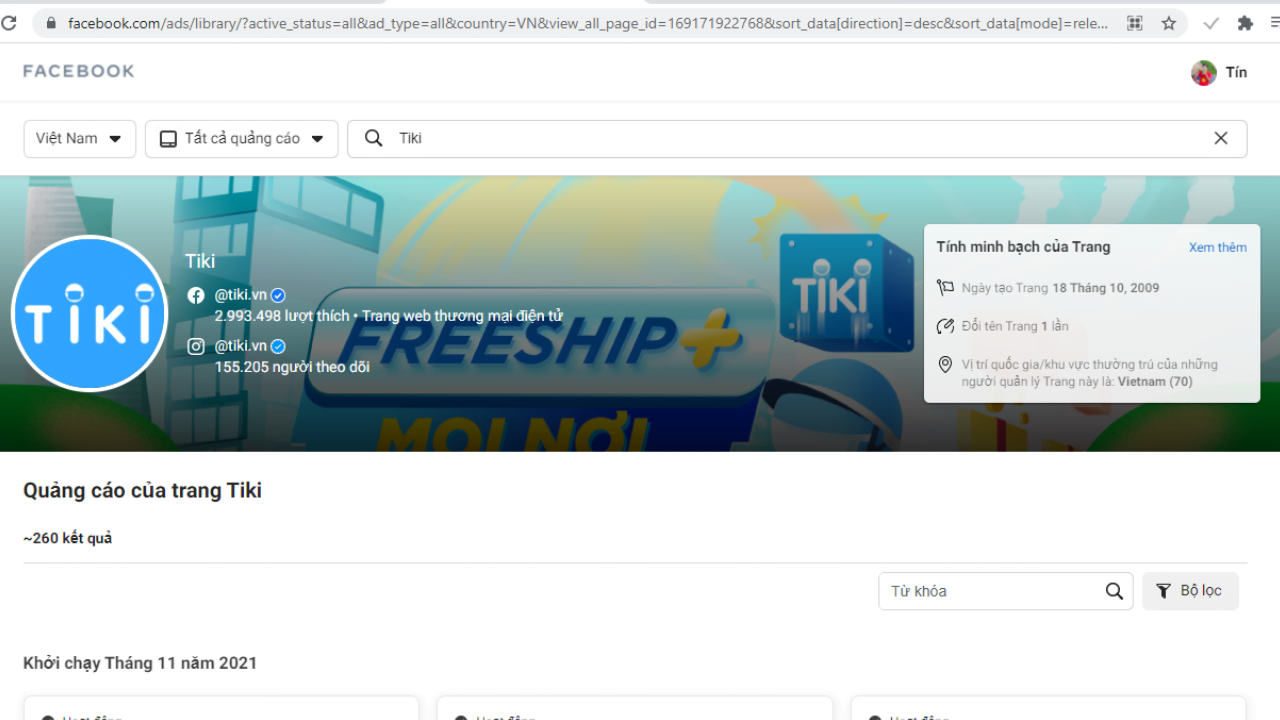Clear the Tiki search with X icon
The height and width of the screenshot is (720, 1280).
pos(1221,138)
